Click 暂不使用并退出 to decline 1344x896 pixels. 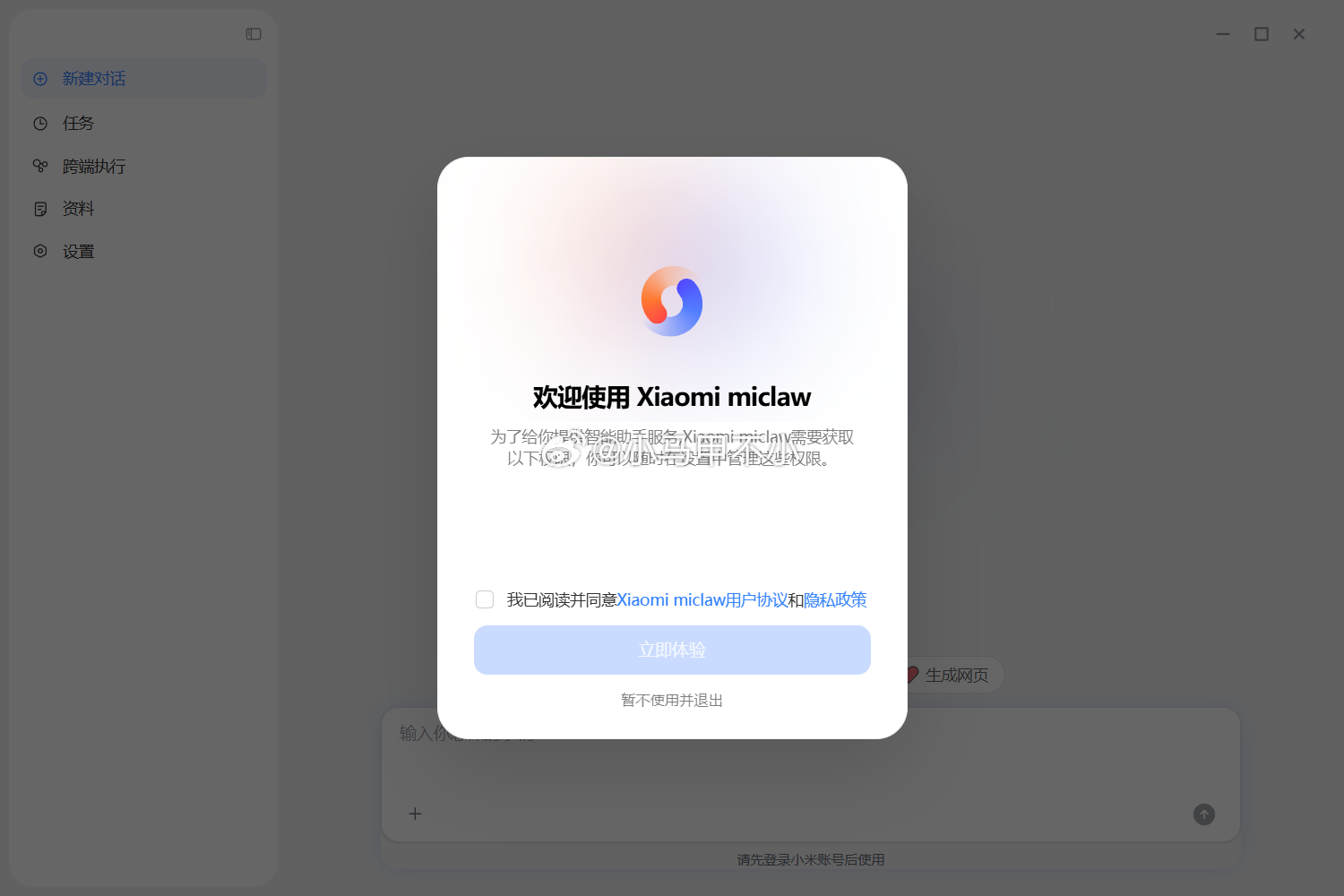672,700
